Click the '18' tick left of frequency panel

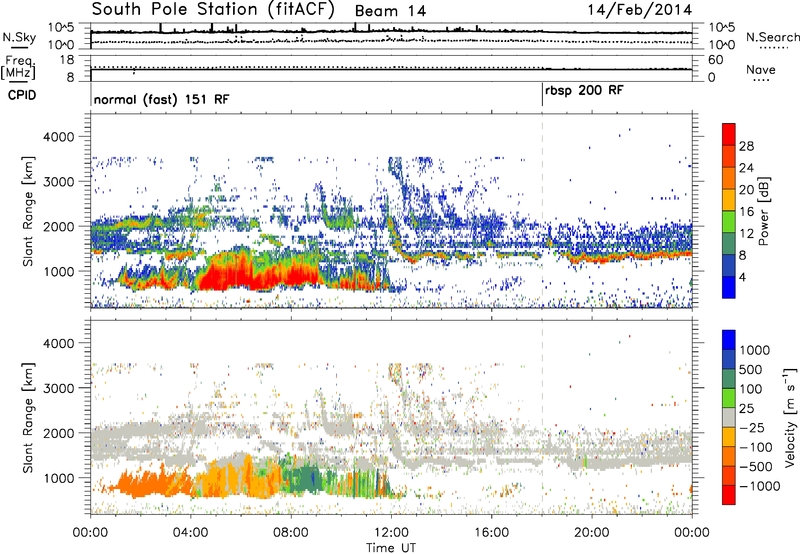(67, 60)
